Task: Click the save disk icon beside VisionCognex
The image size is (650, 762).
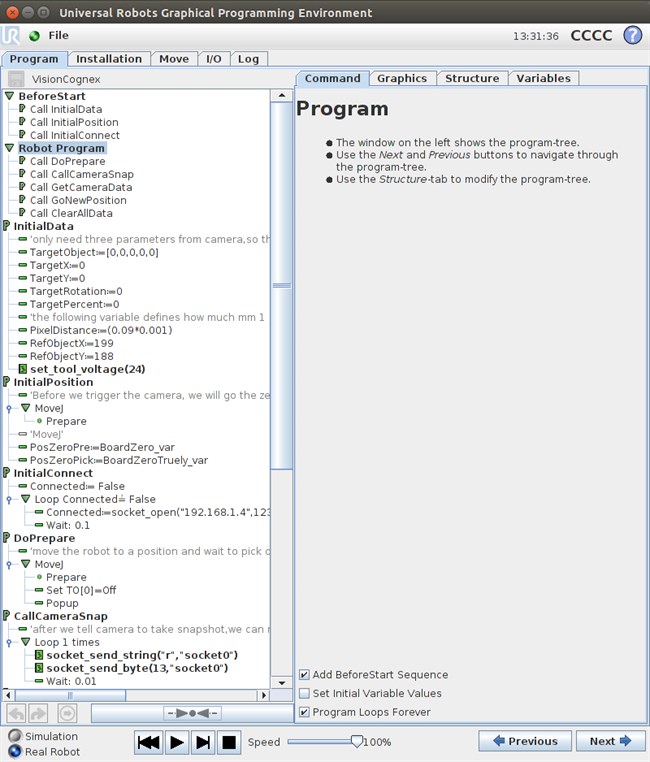Action: [16, 79]
